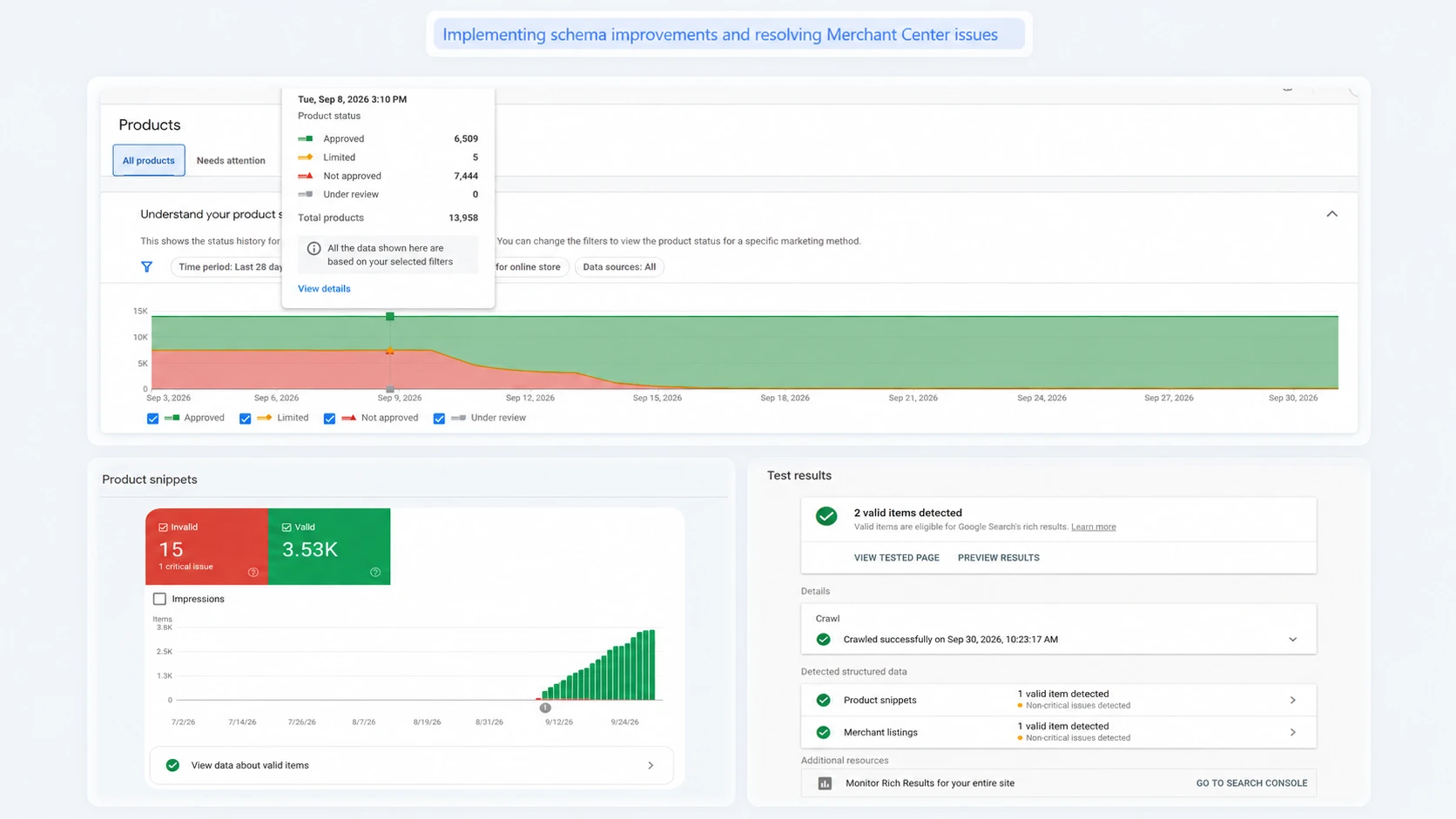This screenshot has width=1456, height=819.
Task: Click the red Not approved legend swatch
Action: [348, 418]
